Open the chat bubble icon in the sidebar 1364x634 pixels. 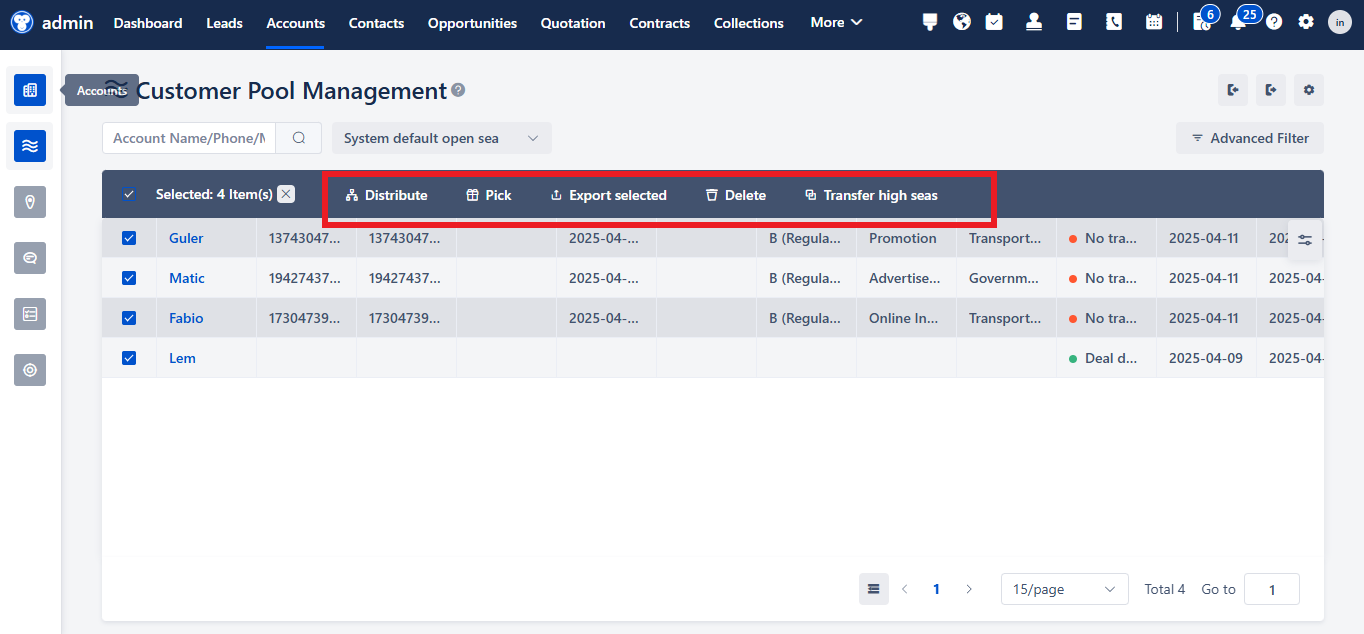tap(29, 258)
